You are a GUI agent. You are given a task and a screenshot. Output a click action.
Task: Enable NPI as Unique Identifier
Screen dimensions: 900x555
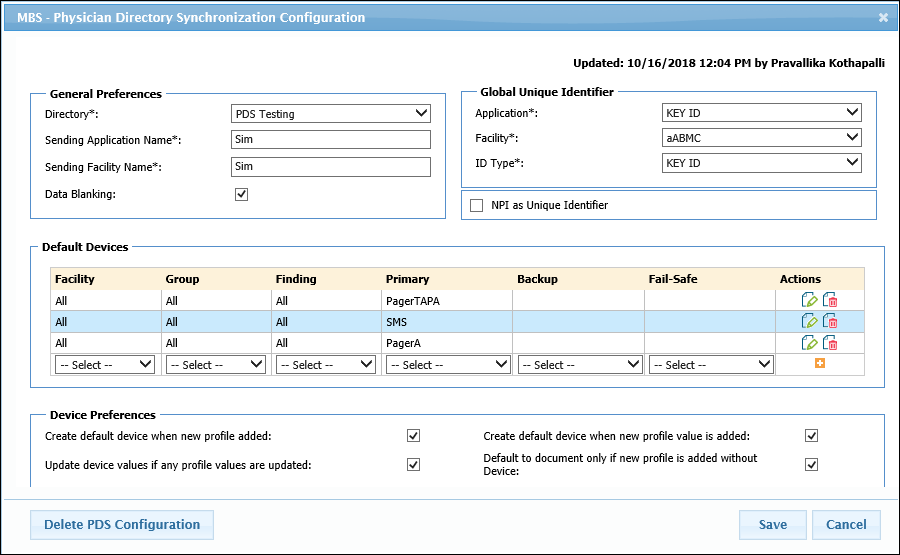[476, 205]
